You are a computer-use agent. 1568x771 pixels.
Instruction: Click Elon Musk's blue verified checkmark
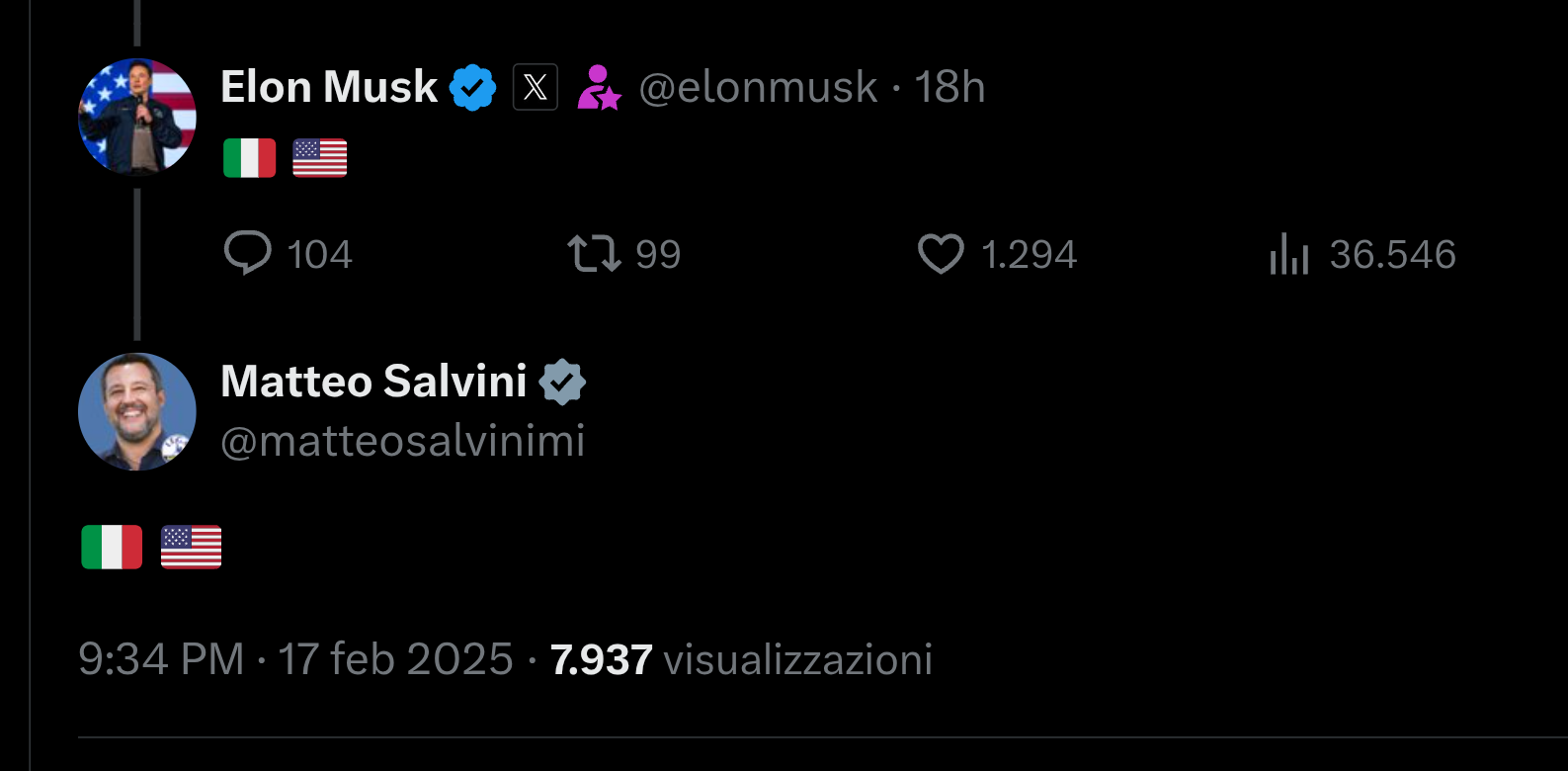pyautogui.click(x=473, y=87)
